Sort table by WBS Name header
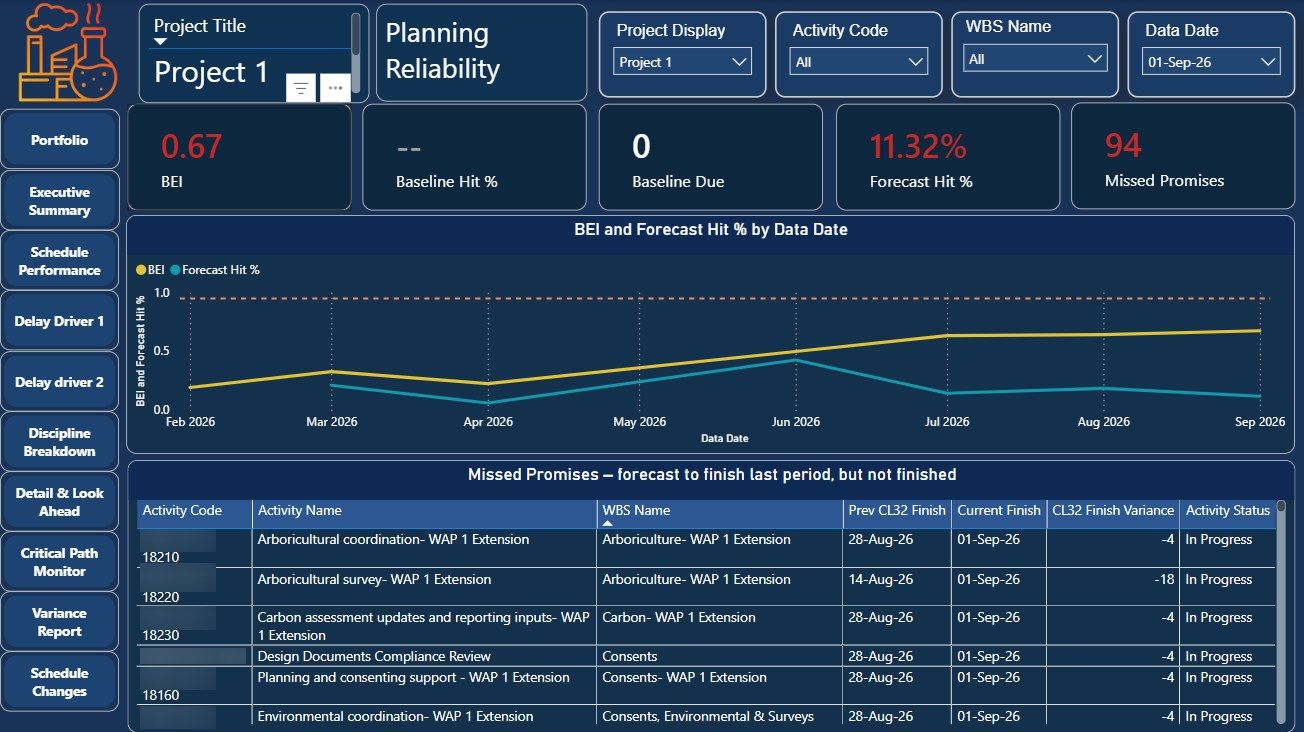The height and width of the screenshot is (732, 1304). [720, 511]
